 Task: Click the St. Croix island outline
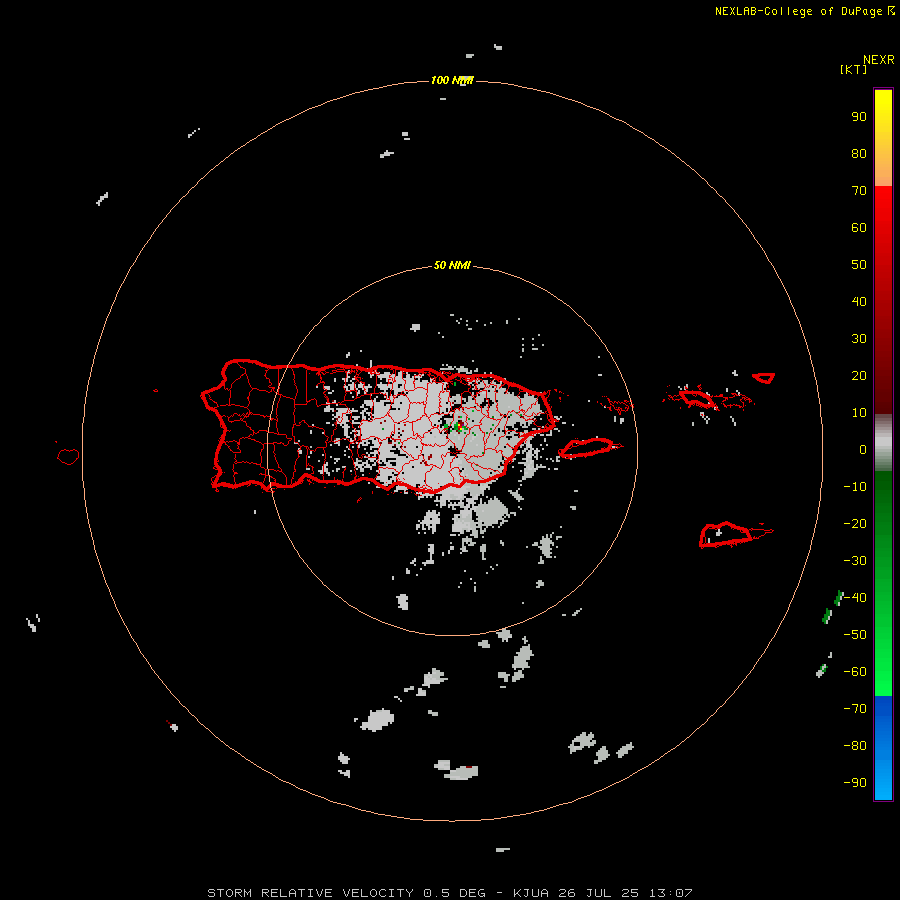coord(726,534)
